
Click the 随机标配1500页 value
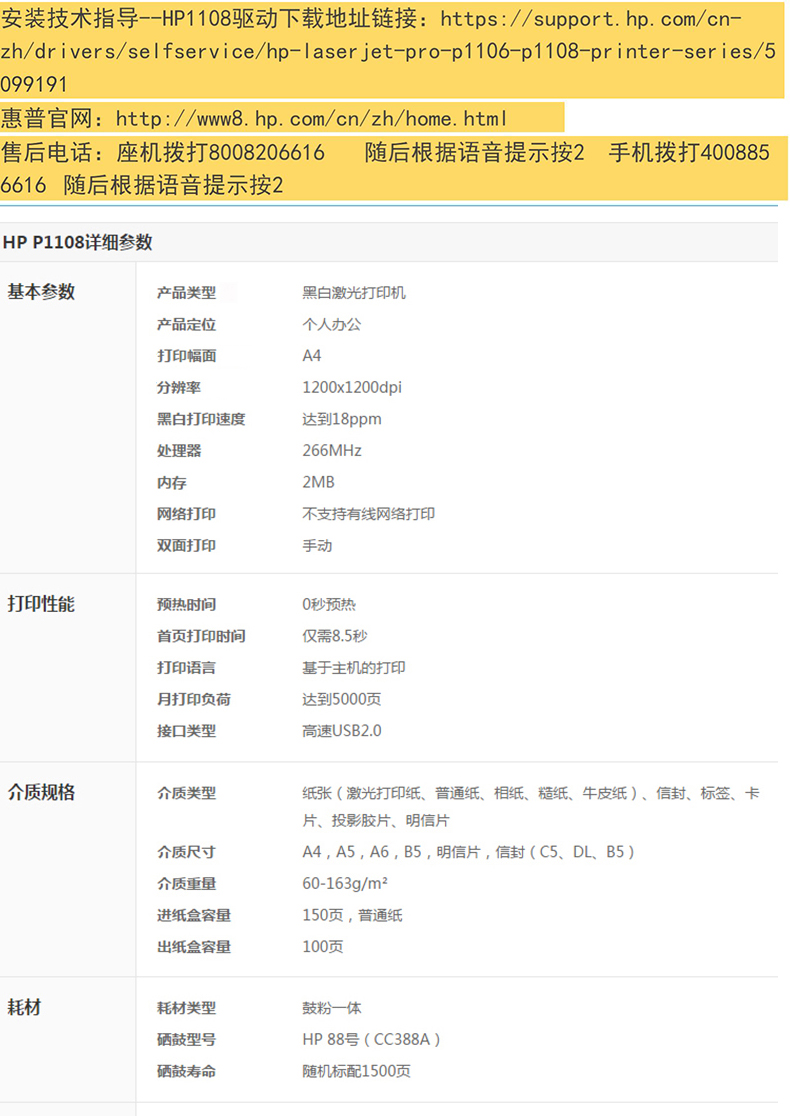[x=357, y=1071]
